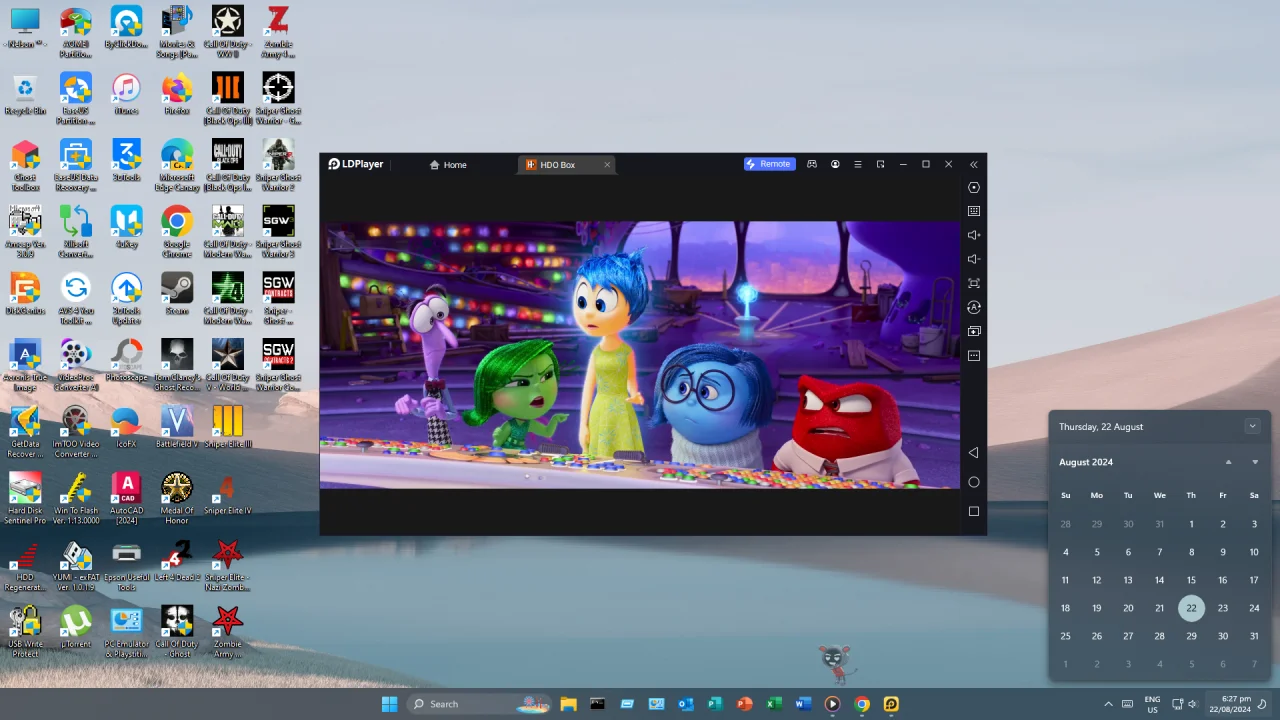Select the Medal Of Honor desktop shortcut
This screenshot has height=720, width=1280.
pos(177,499)
